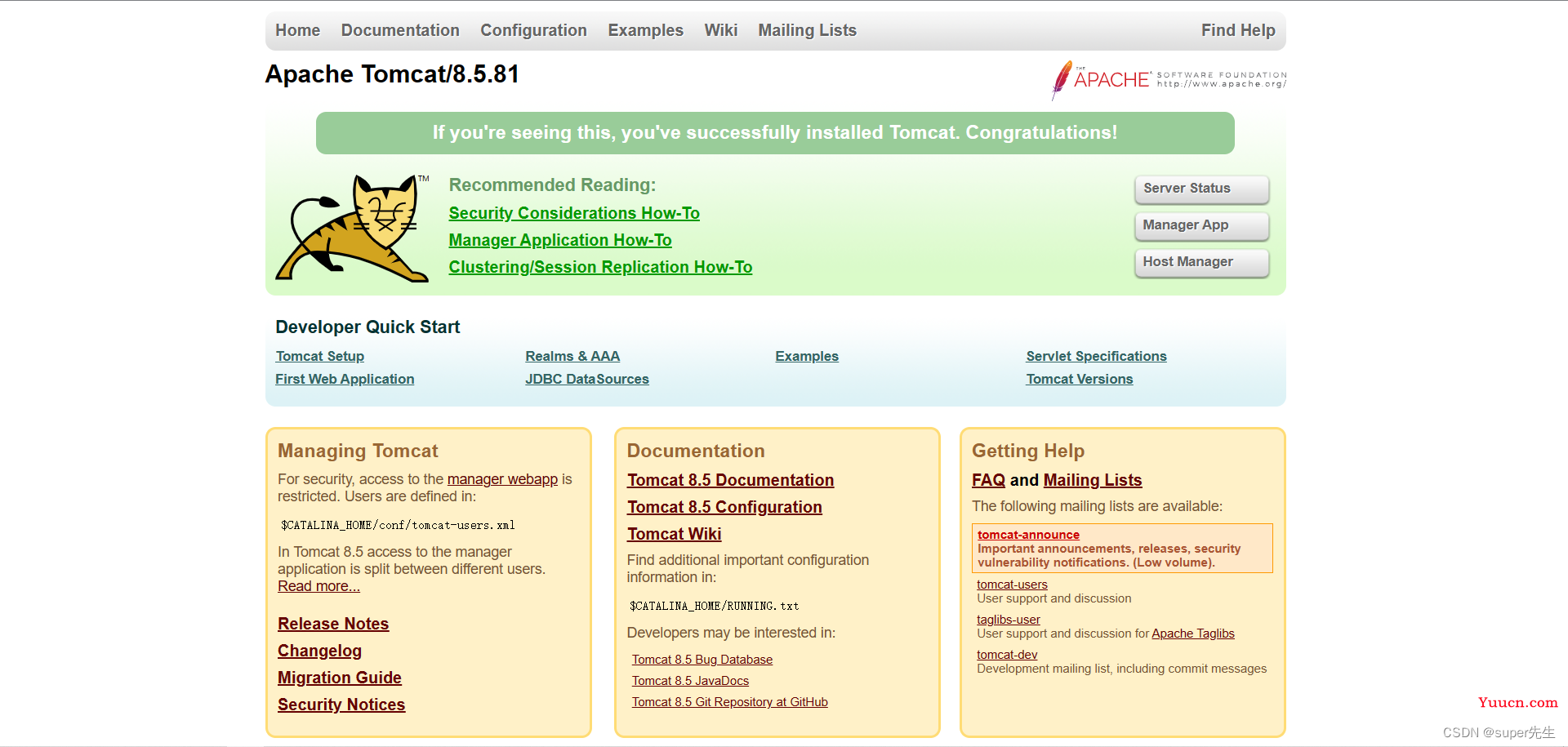This screenshot has height=747, width=1568.
Task: Click the Tomcat cat mascot image
Action: (353, 228)
